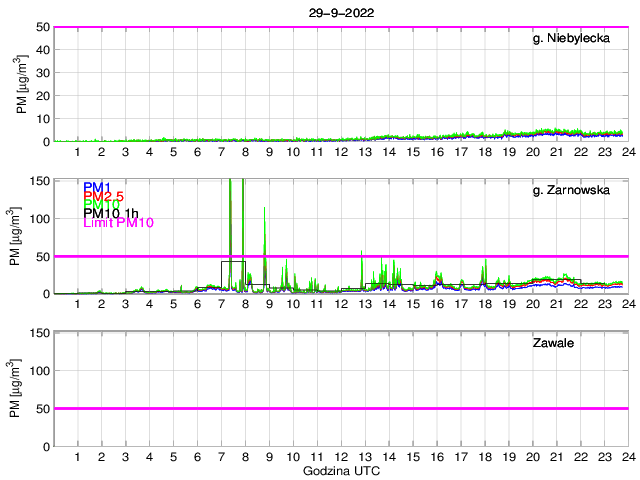Image resolution: width=640 pixels, height=480 pixels.
Task: Click tick label 24 on the bottom chart x-axis
Action: pos(627,457)
